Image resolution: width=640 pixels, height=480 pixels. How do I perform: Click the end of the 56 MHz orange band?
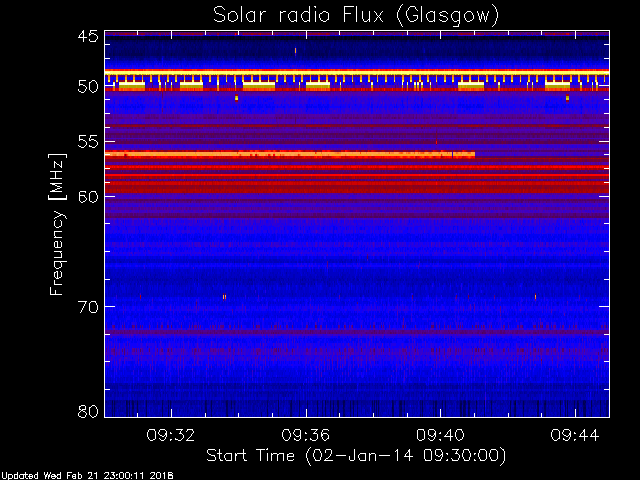coord(471,154)
